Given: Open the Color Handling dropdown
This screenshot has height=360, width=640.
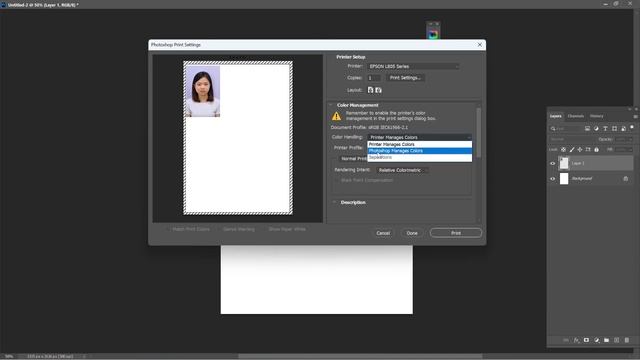Looking at the screenshot, I should coord(420,137).
